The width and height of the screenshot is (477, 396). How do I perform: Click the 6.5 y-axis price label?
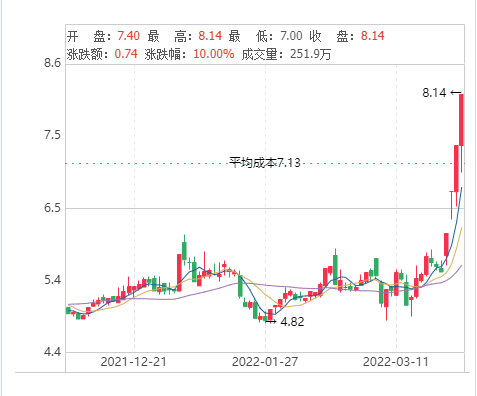tap(53, 208)
